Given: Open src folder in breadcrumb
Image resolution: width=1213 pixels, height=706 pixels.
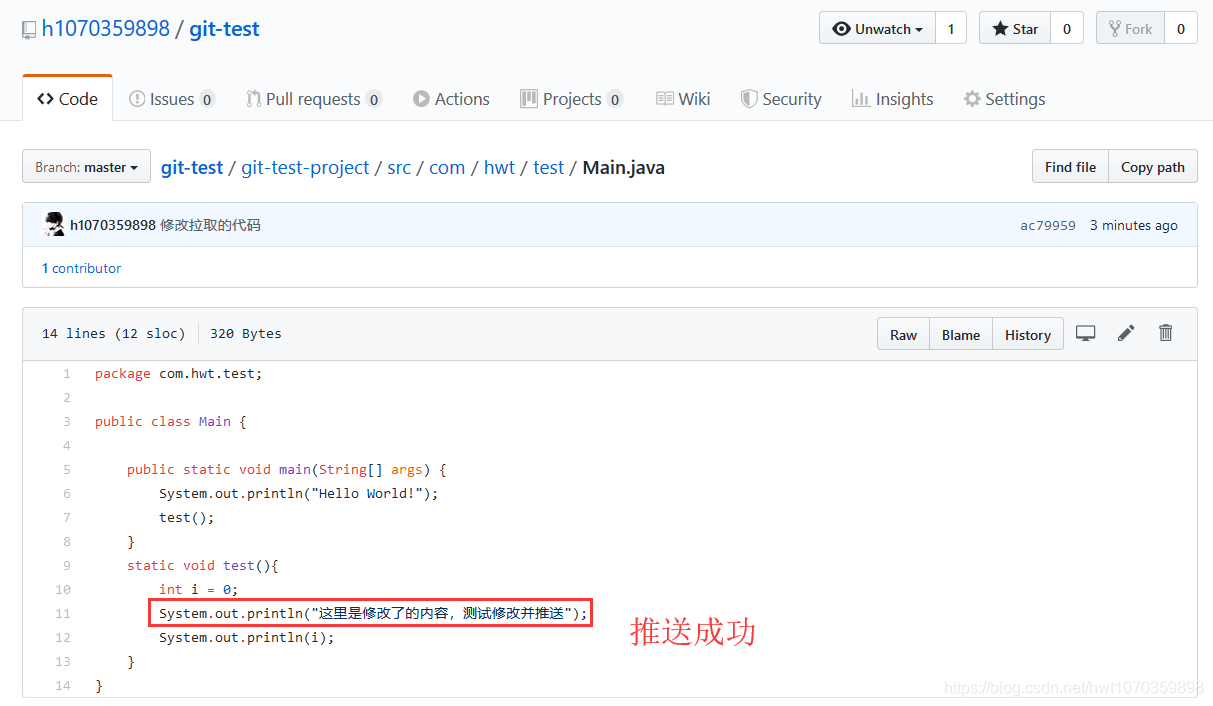Looking at the screenshot, I should click(x=399, y=167).
